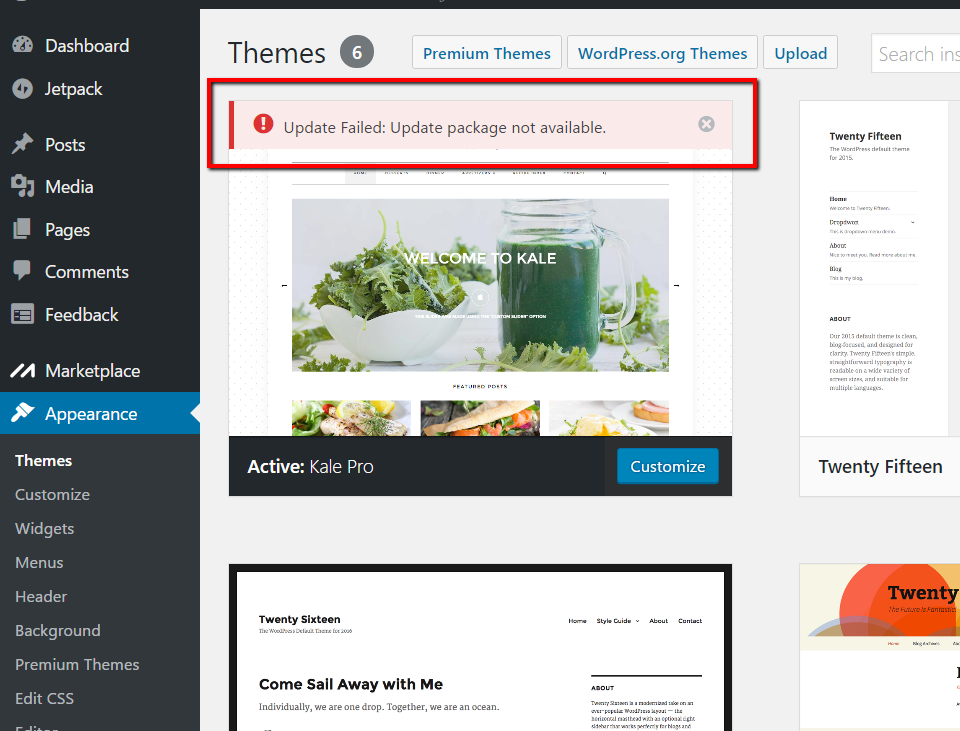Click the WordPress.org Themes button
960x731 pixels.
point(662,53)
